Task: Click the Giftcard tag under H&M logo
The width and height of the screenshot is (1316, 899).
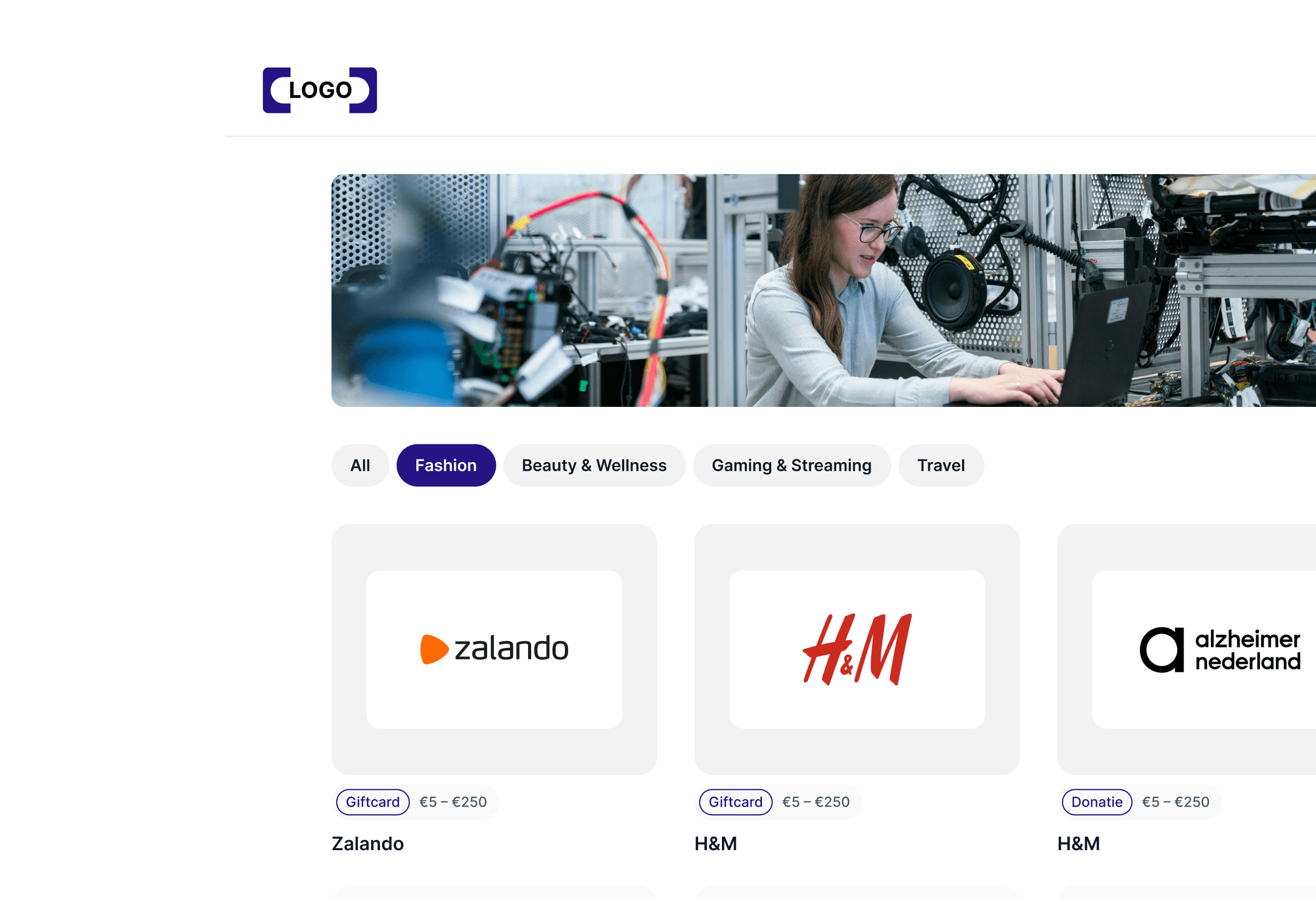Action: pos(735,802)
